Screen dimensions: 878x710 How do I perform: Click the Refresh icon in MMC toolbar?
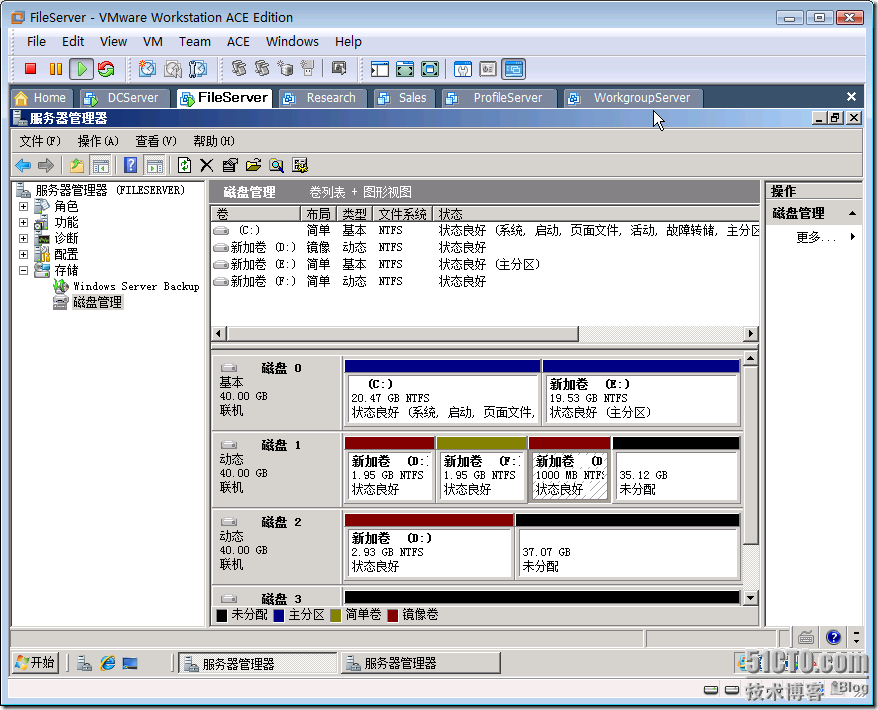click(x=184, y=165)
